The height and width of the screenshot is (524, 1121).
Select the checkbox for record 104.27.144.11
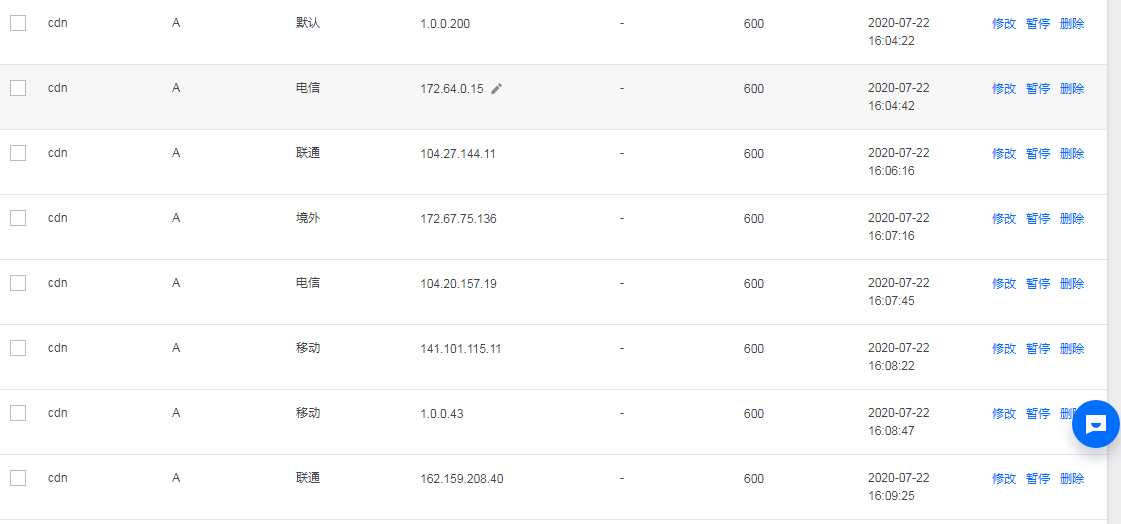tap(18, 153)
